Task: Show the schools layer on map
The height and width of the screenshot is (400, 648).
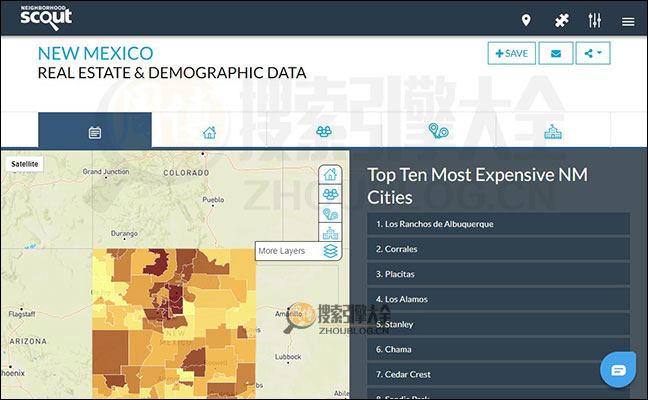Action: click(330, 233)
